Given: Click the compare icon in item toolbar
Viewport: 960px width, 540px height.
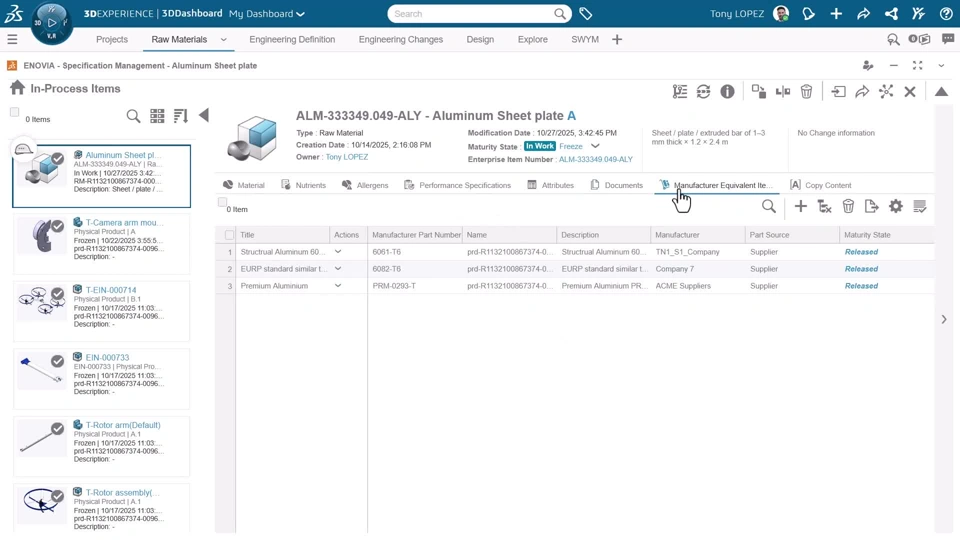Looking at the screenshot, I should coord(782,92).
